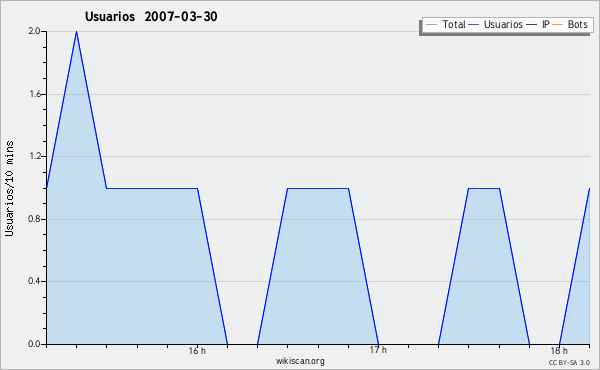
Task: Click the 'Usuarios/10 mins' axis title
Action: (x=9, y=189)
